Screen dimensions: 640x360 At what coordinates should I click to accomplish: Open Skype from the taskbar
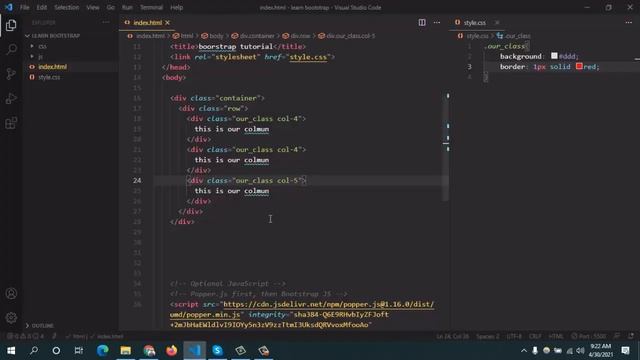click(x=218, y=351)
